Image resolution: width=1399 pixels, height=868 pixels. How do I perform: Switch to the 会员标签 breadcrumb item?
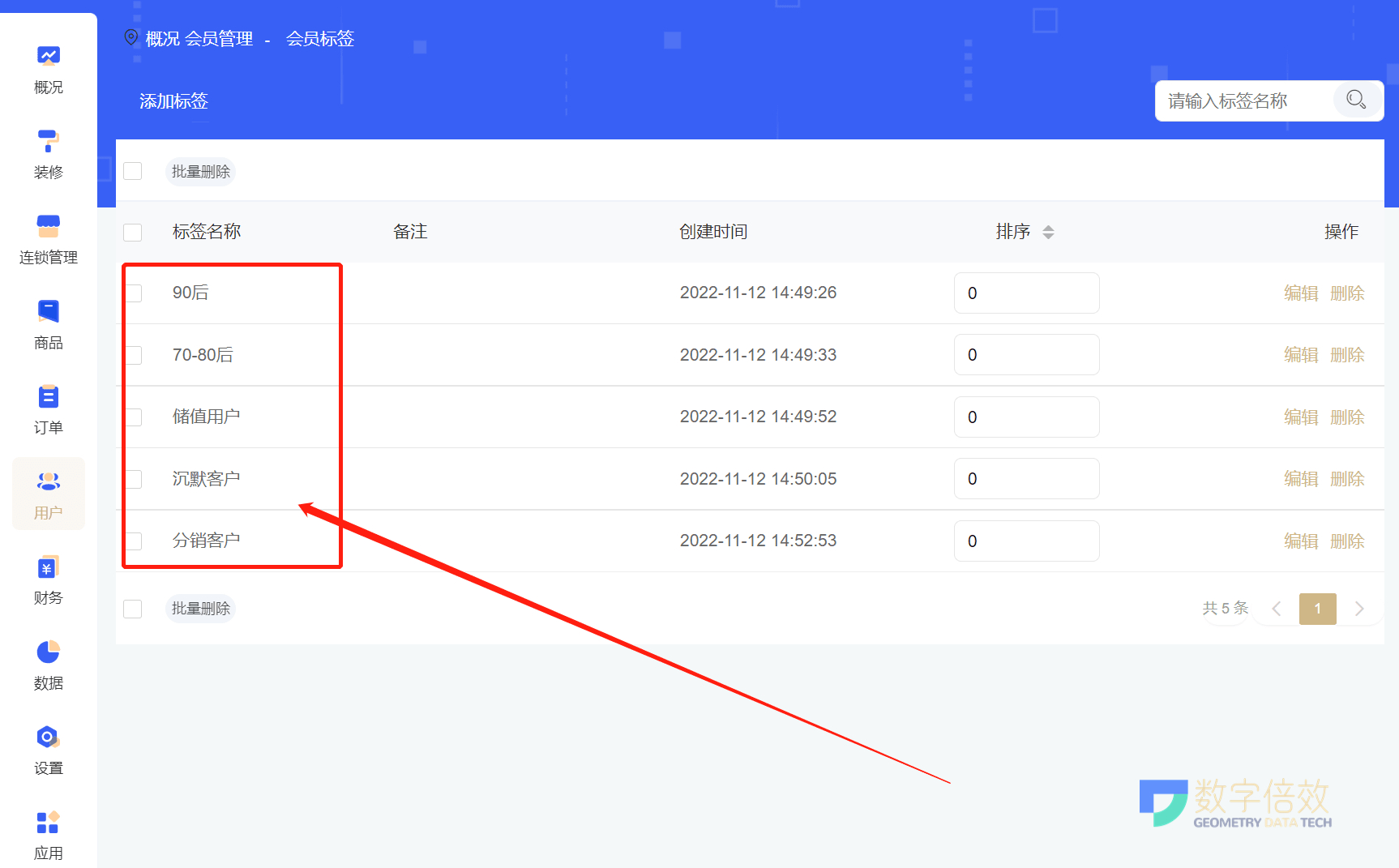tap(319, 38)
